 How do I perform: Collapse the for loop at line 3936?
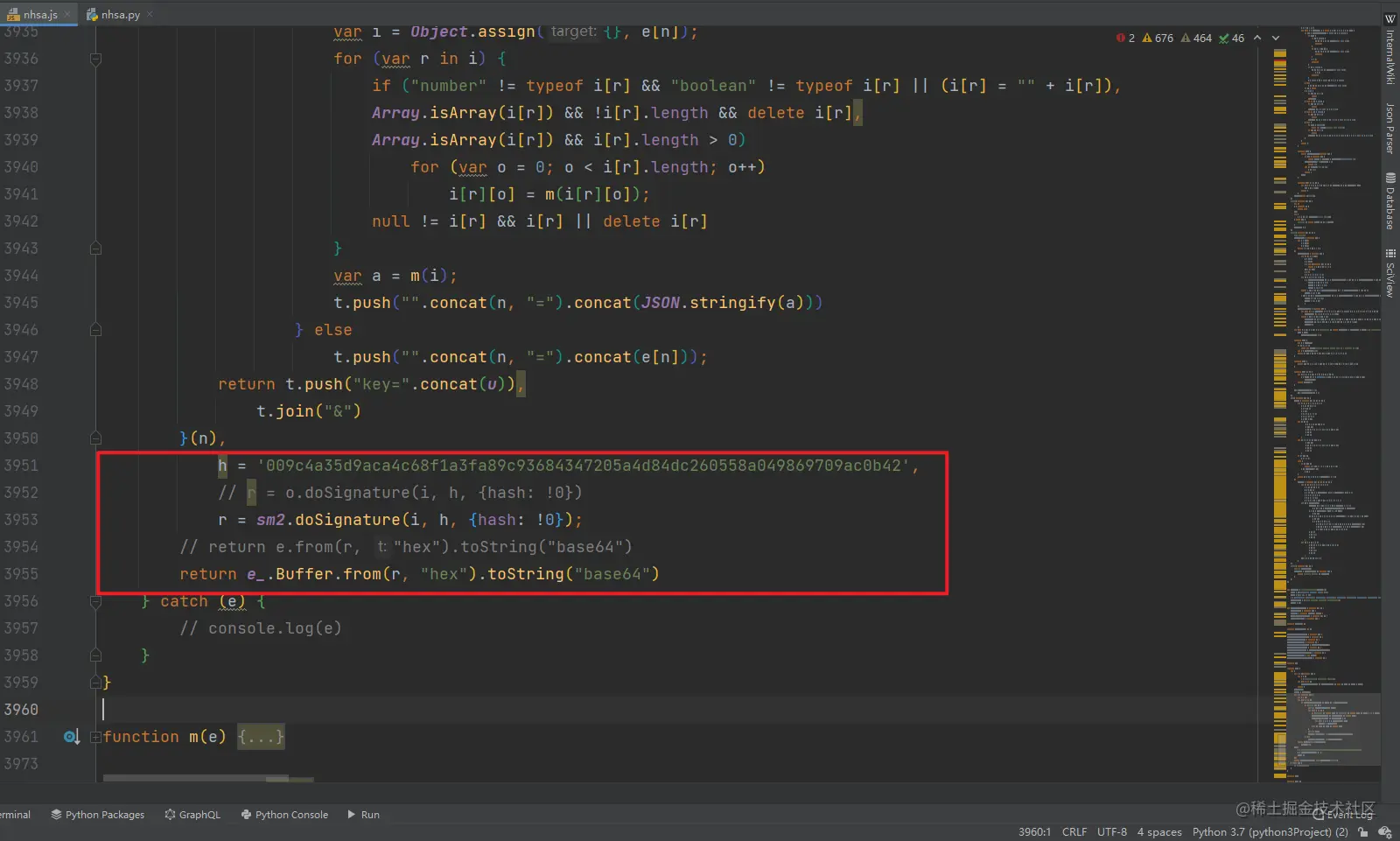(x=95, y=59)
